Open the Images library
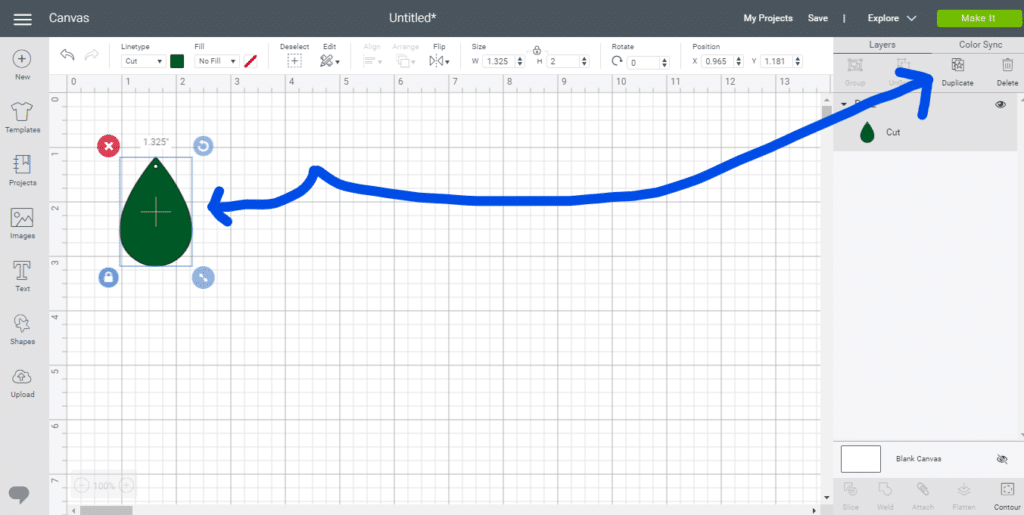Screen dimensions: 1024x515 click(x=22, y=222)
